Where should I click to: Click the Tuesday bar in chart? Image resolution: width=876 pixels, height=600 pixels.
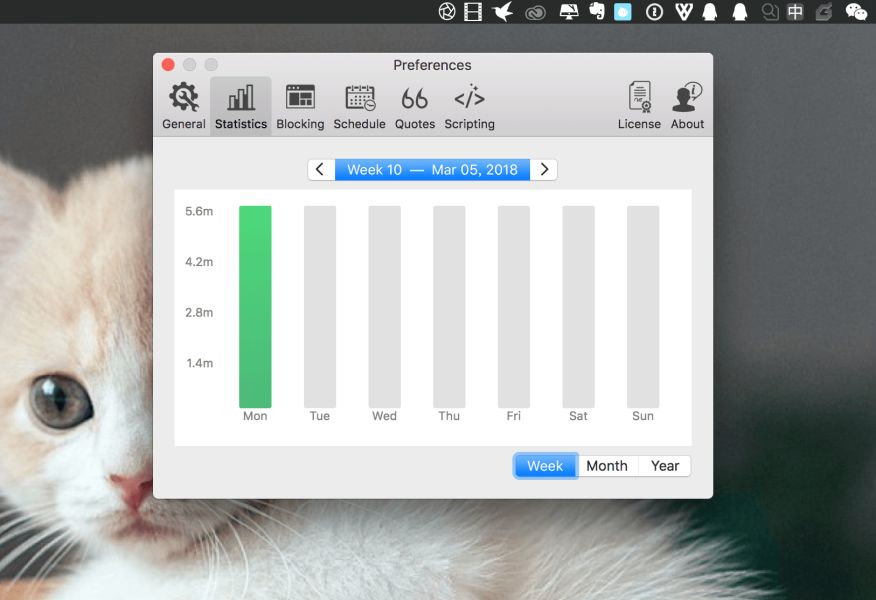pos(320,306)
